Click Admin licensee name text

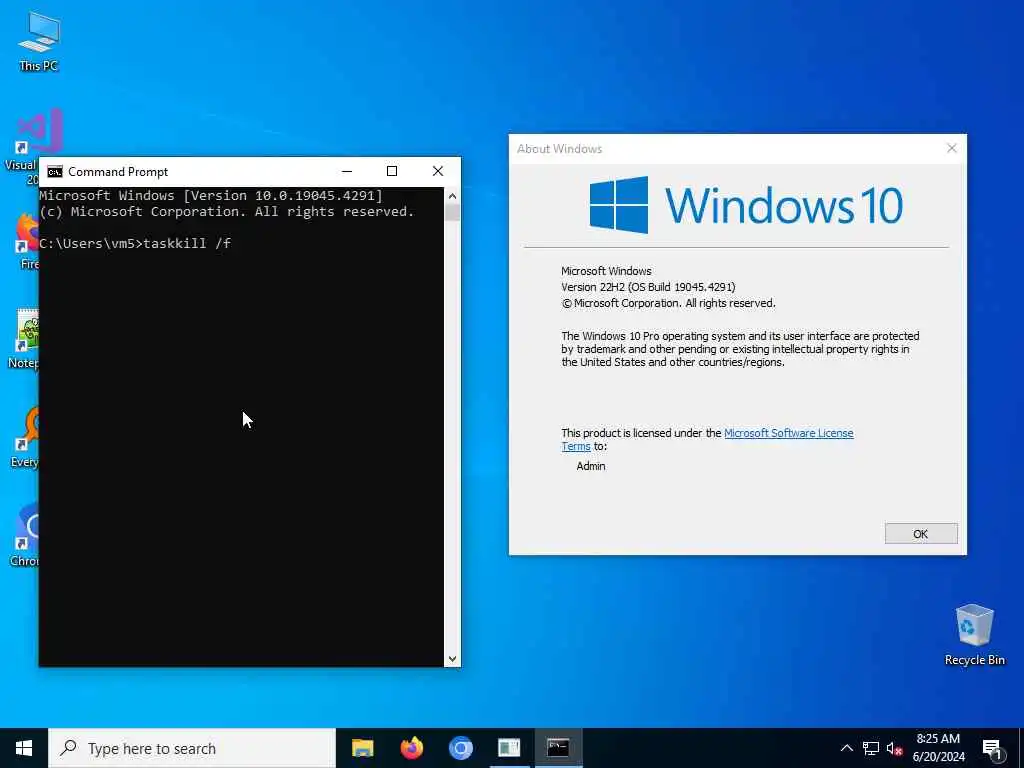[590, 466]
